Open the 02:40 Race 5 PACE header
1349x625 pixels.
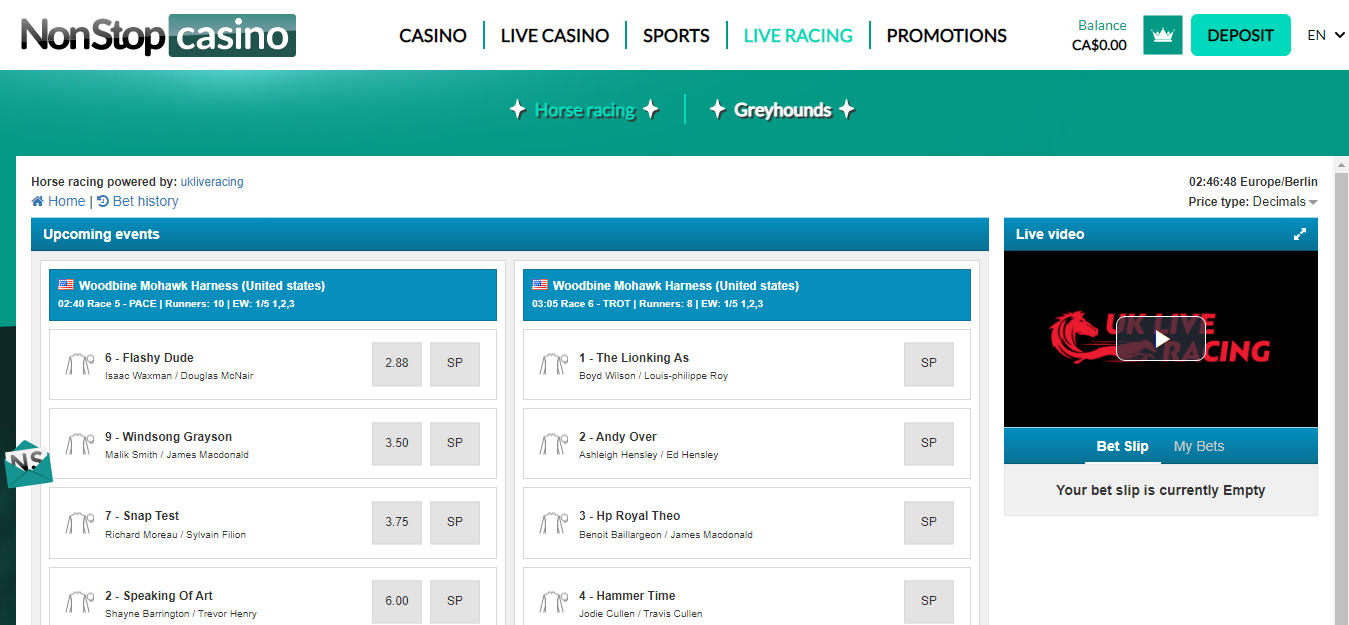(273, 295)
